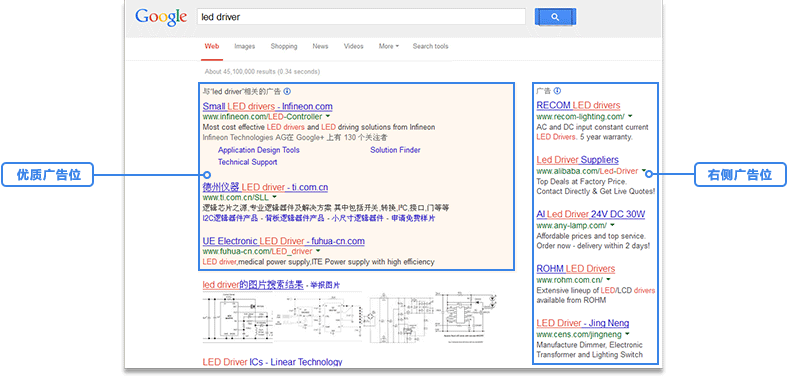Open UE Electronic LED Driver - fuhua-cn.com ad

(x=284, y=241)
